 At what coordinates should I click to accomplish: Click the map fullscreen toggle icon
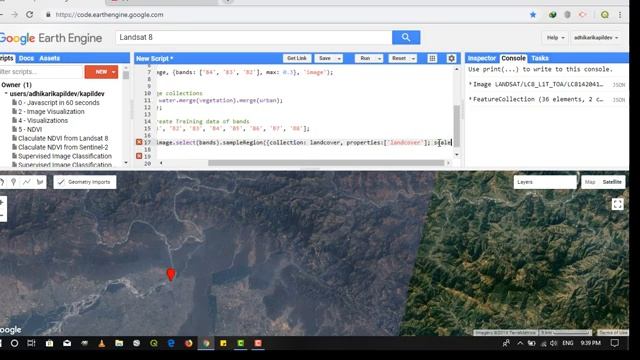[617, 204]
